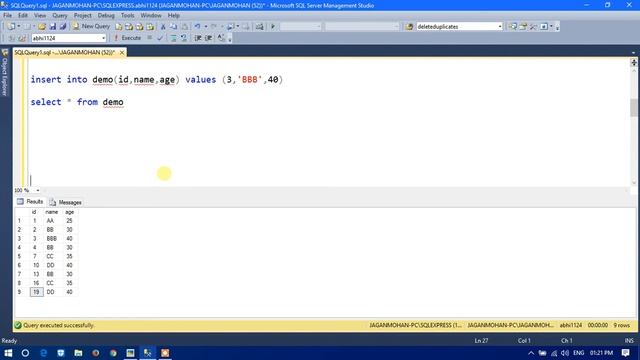Click the Database Engine Query icon
This screenshot has width=640, height=360.
[x=118, y=27]
